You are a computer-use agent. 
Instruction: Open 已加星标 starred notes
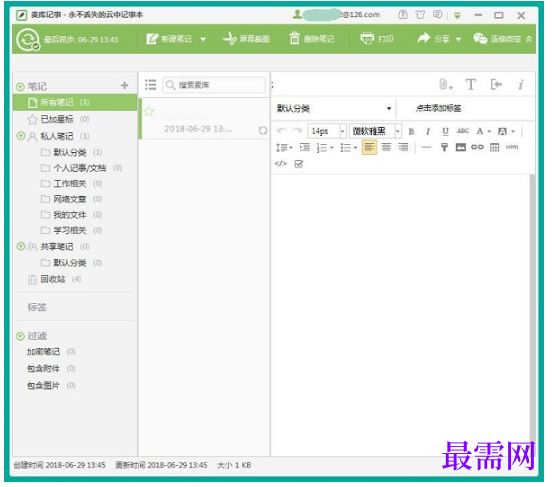point(58,119)
